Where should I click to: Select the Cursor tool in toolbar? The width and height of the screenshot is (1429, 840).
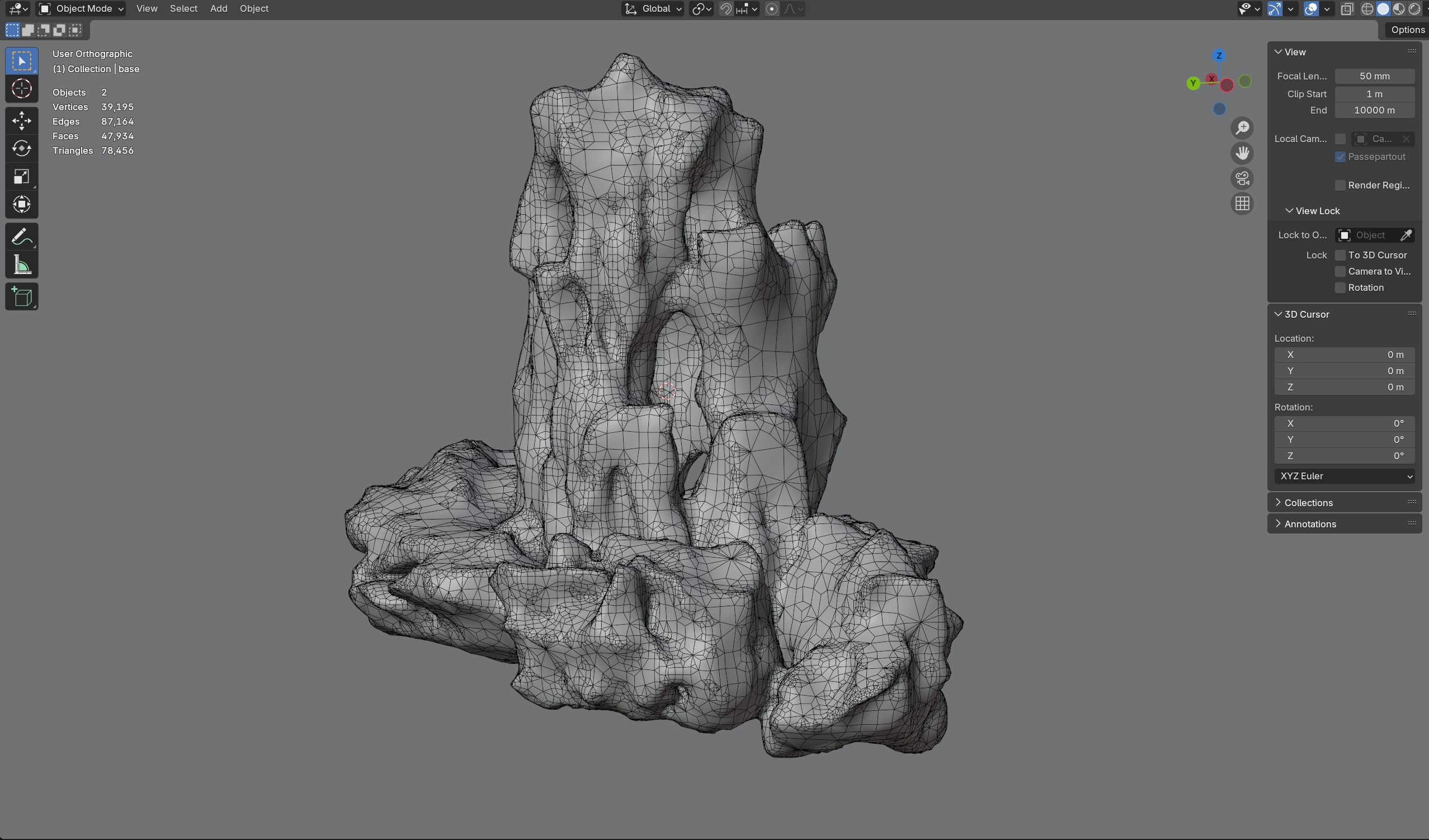click(22, 89)
